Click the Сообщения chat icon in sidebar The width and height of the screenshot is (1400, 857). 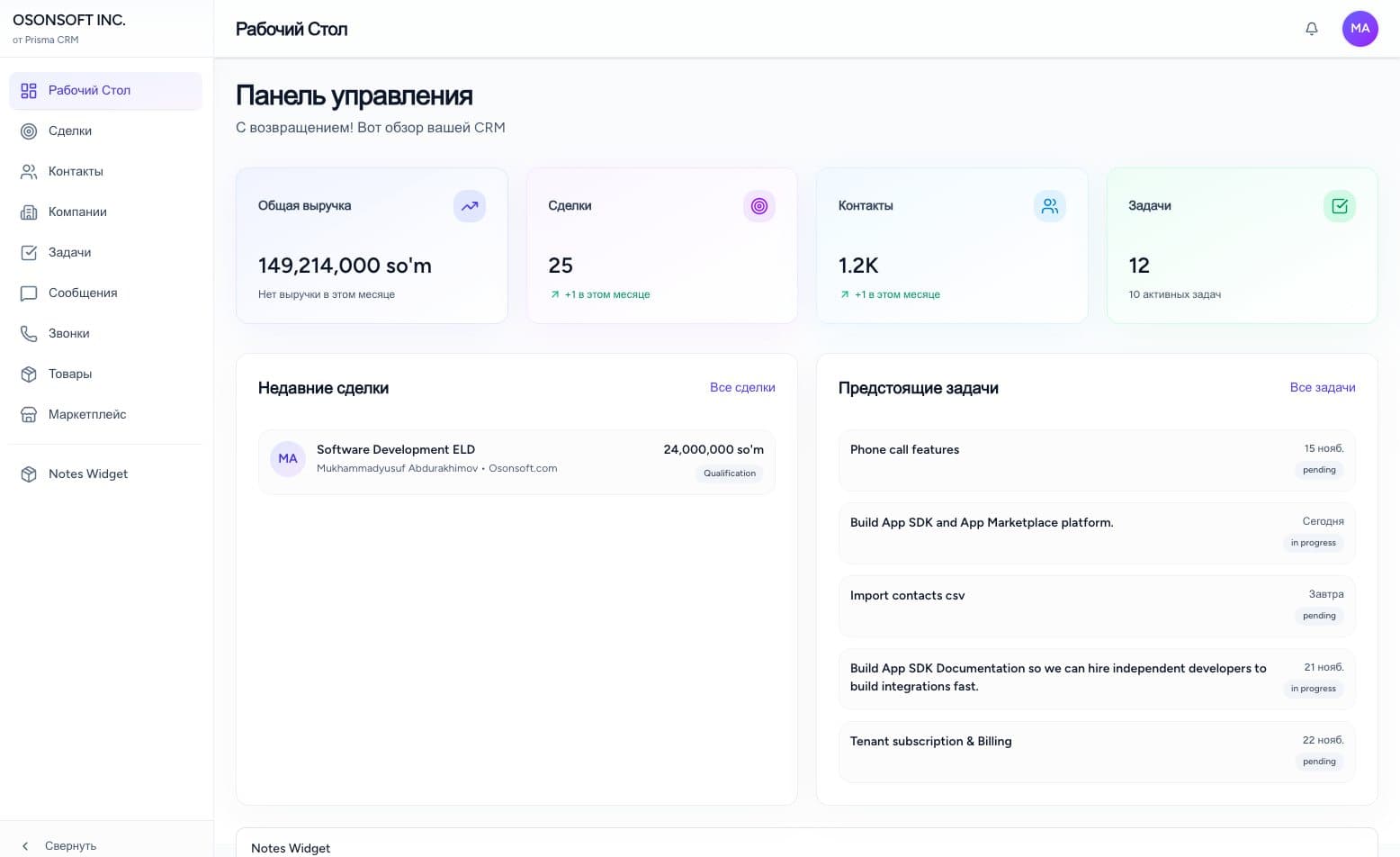pyautogui.click(x=29, y=293)
